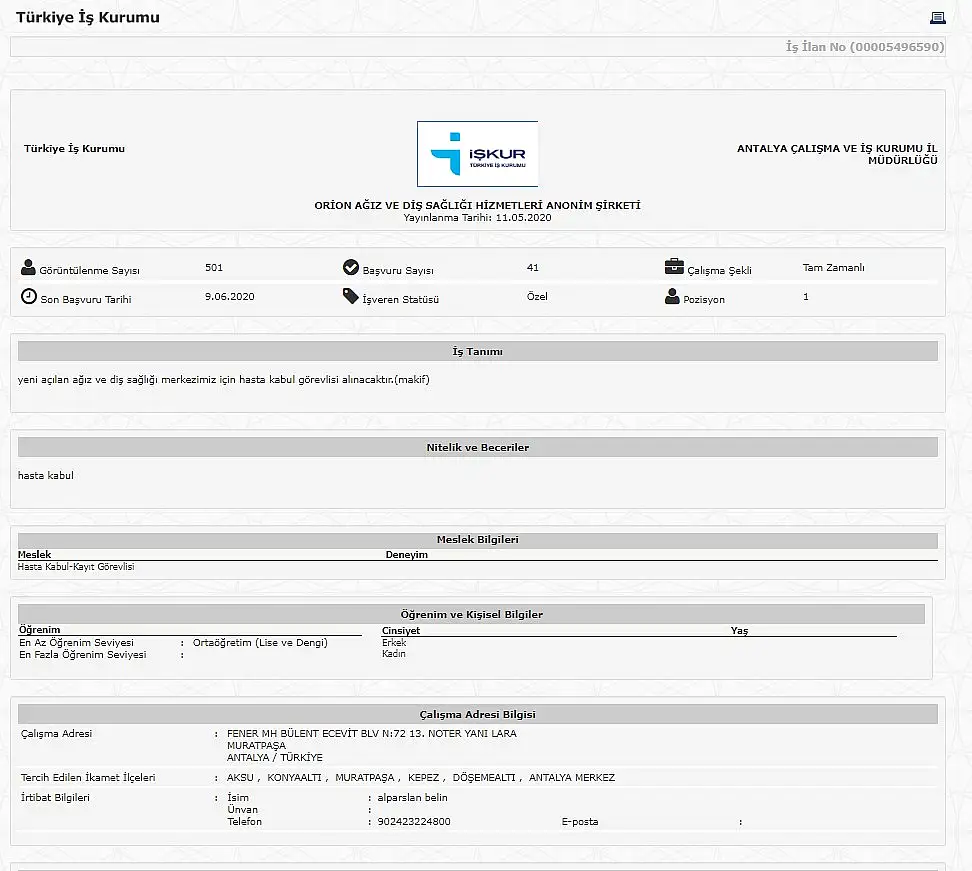Click the Nitelik ve Beceriler section header
Image resolution: width=972 pixels, height=871 pixels.
point(477,448)
